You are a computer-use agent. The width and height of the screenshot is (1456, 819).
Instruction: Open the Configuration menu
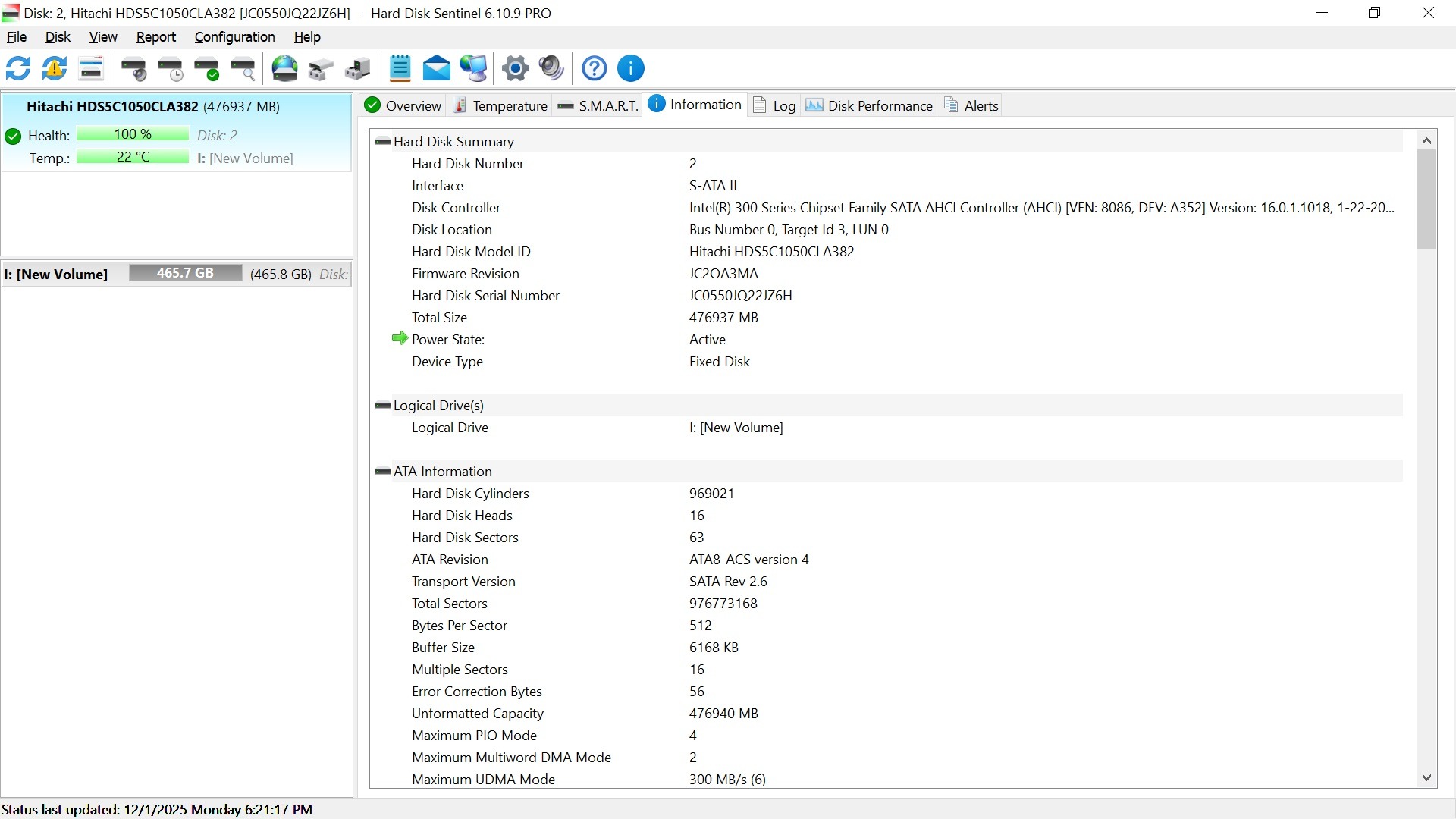tap(234, 37)
